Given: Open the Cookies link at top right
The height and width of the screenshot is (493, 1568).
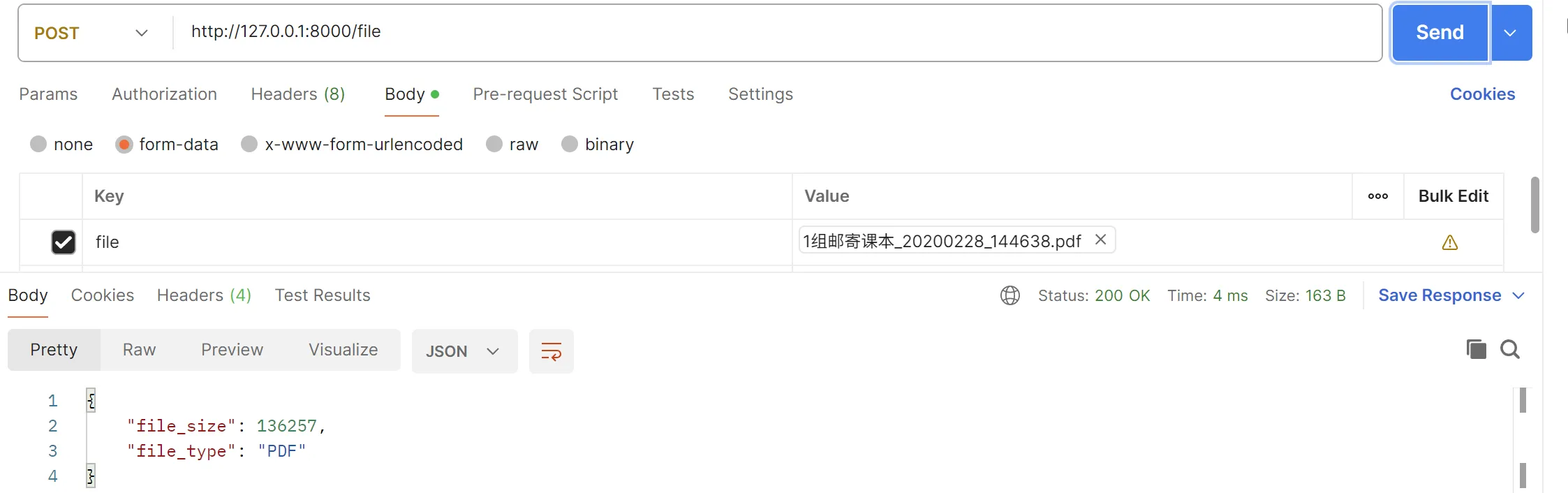Looking at the screenshot, I should [x=1482, y=94].
